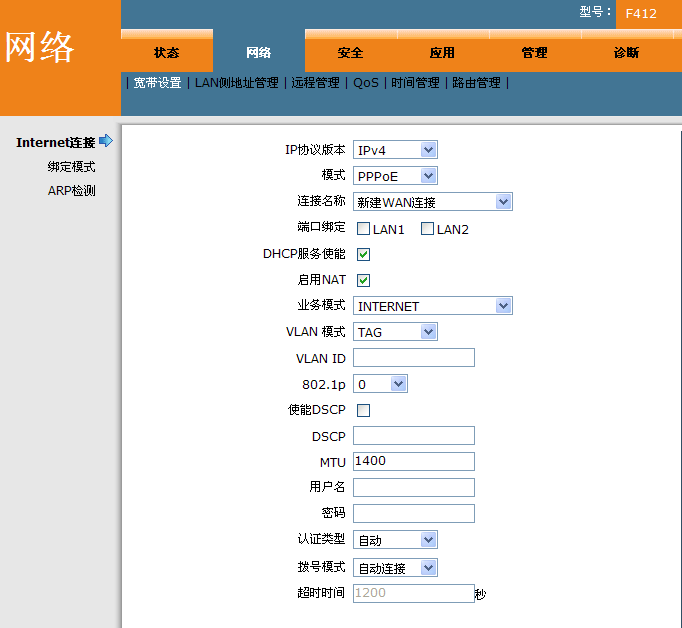The height and width of the screenshot is (628, 682).
Task: Open 时间管理 submenu link
Action: (415, 83)
